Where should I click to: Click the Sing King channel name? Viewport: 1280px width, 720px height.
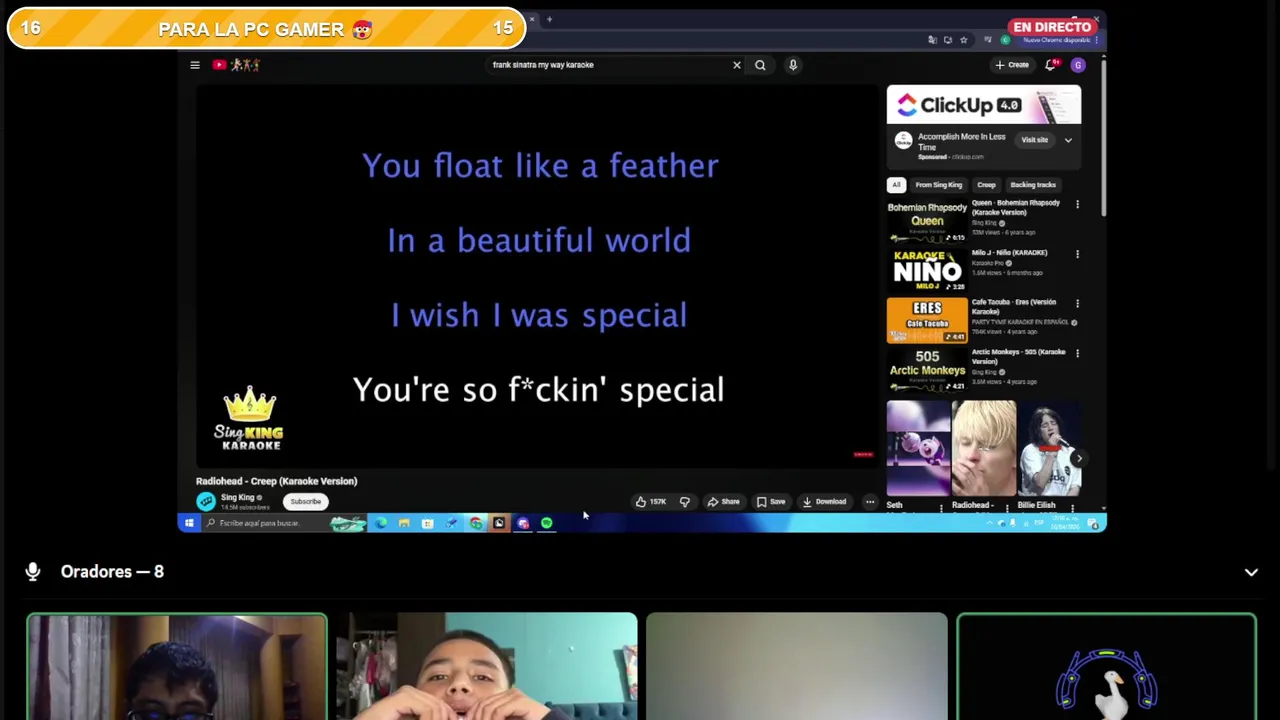(x=237, y=498)
